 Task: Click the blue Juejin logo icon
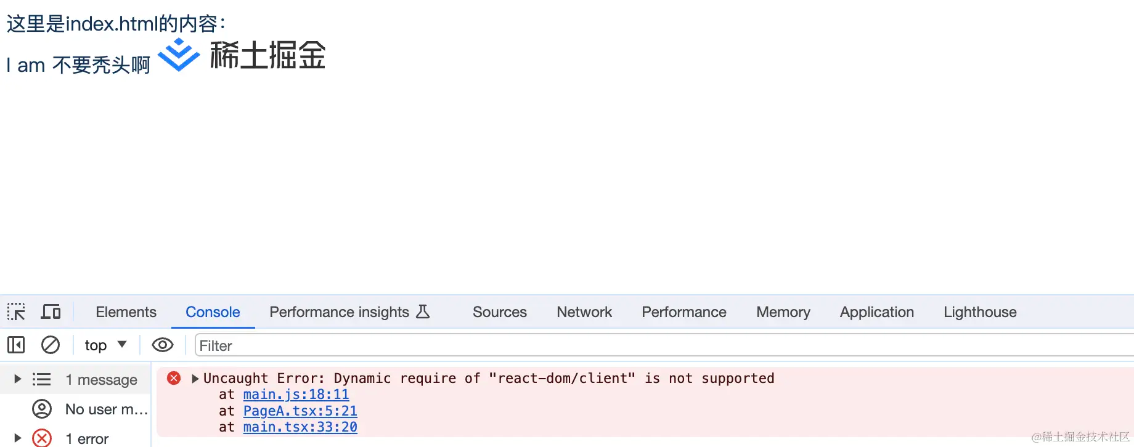click(x=179, y=55)
